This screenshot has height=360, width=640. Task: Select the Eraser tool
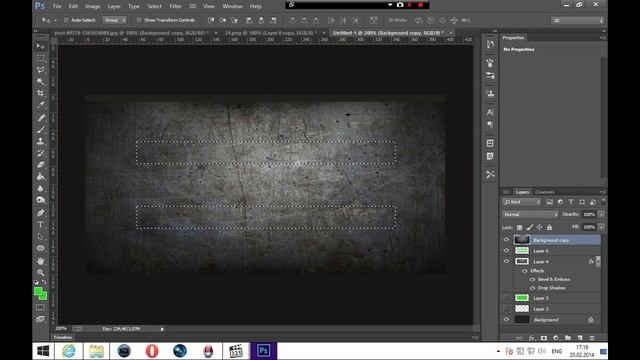[x=40, y=165]
